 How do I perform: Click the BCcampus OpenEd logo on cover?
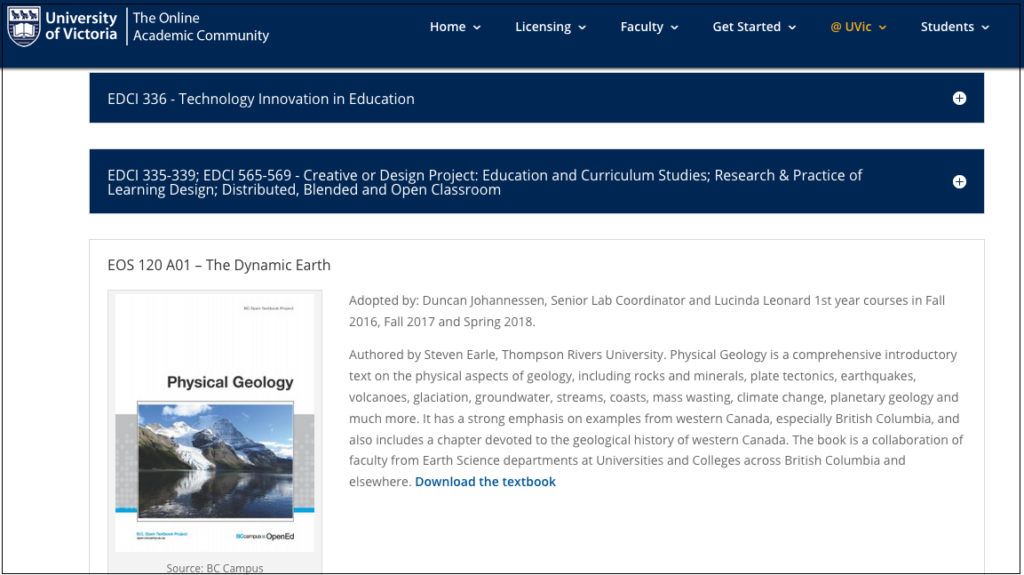pos(264,536)
